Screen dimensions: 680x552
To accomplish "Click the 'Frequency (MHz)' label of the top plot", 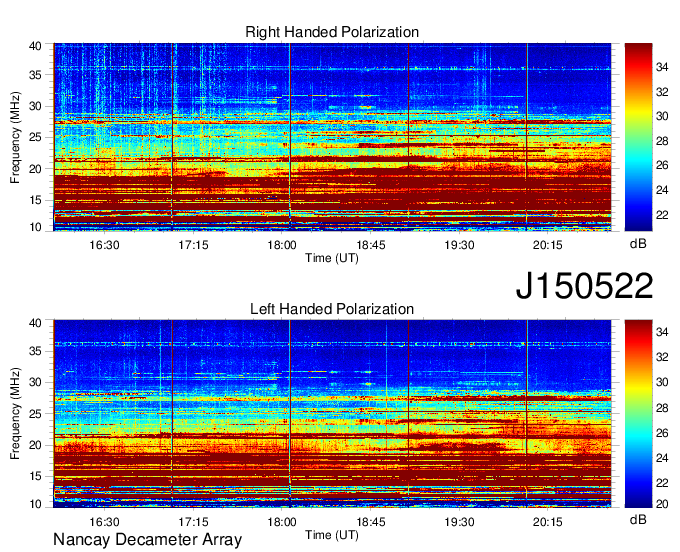I will coord(15,137).
